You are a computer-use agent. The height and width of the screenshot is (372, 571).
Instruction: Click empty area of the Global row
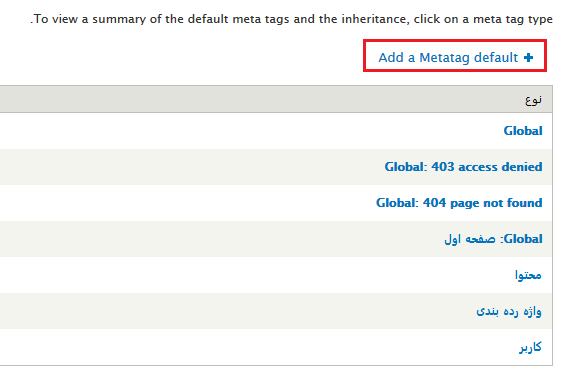[x=218, y=131]
